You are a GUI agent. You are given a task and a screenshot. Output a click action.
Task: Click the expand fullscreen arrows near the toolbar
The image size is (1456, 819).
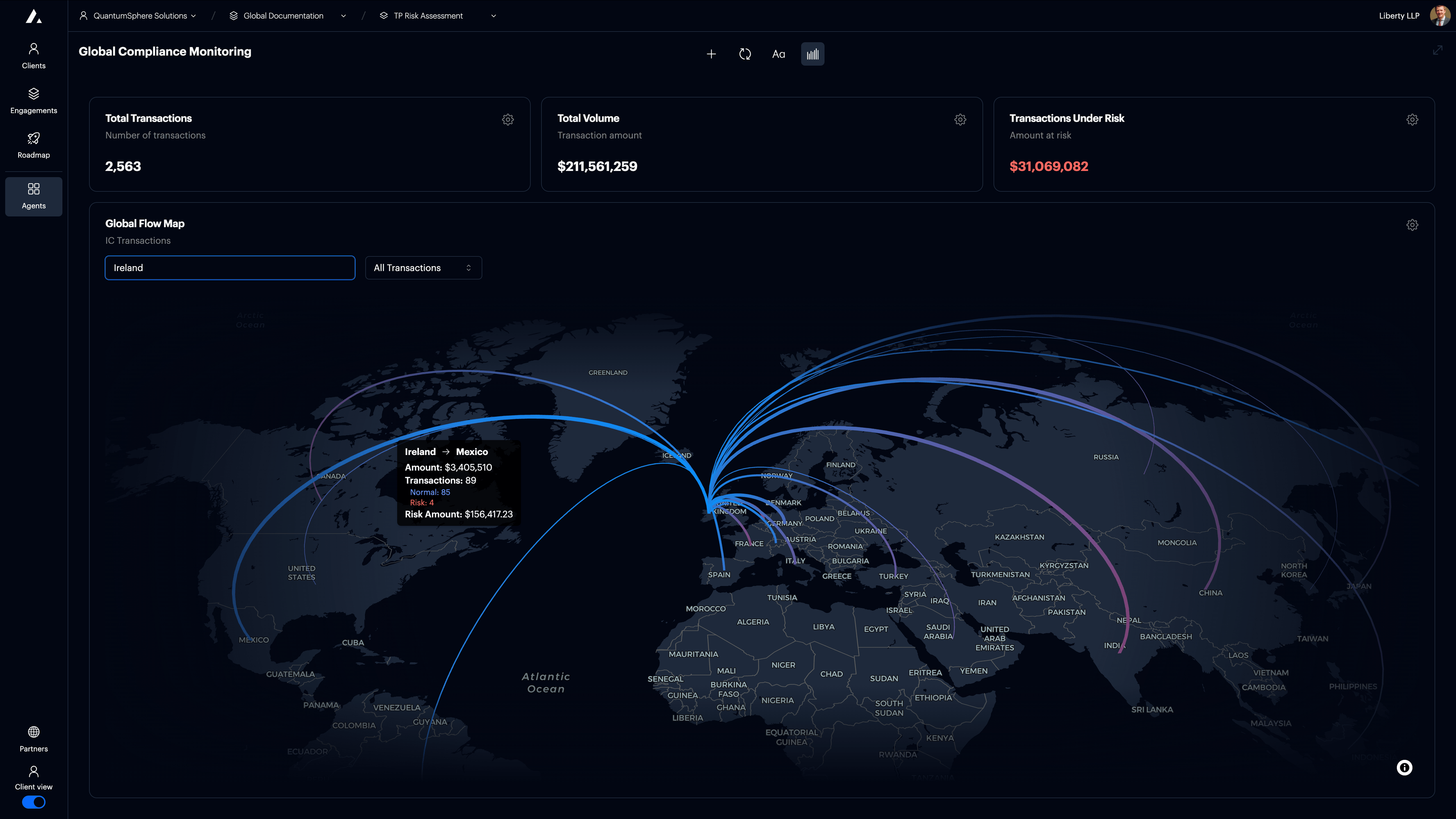pos(1438,50)
